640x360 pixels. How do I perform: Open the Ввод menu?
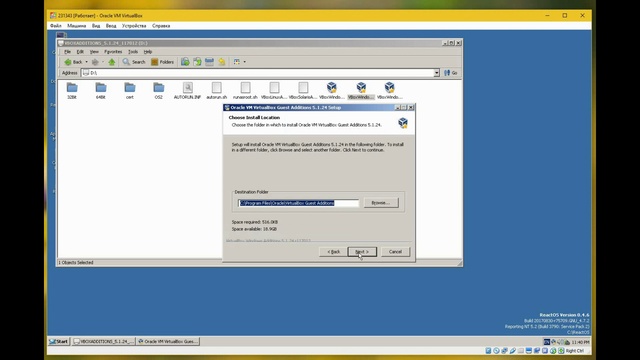click(111, 26)
